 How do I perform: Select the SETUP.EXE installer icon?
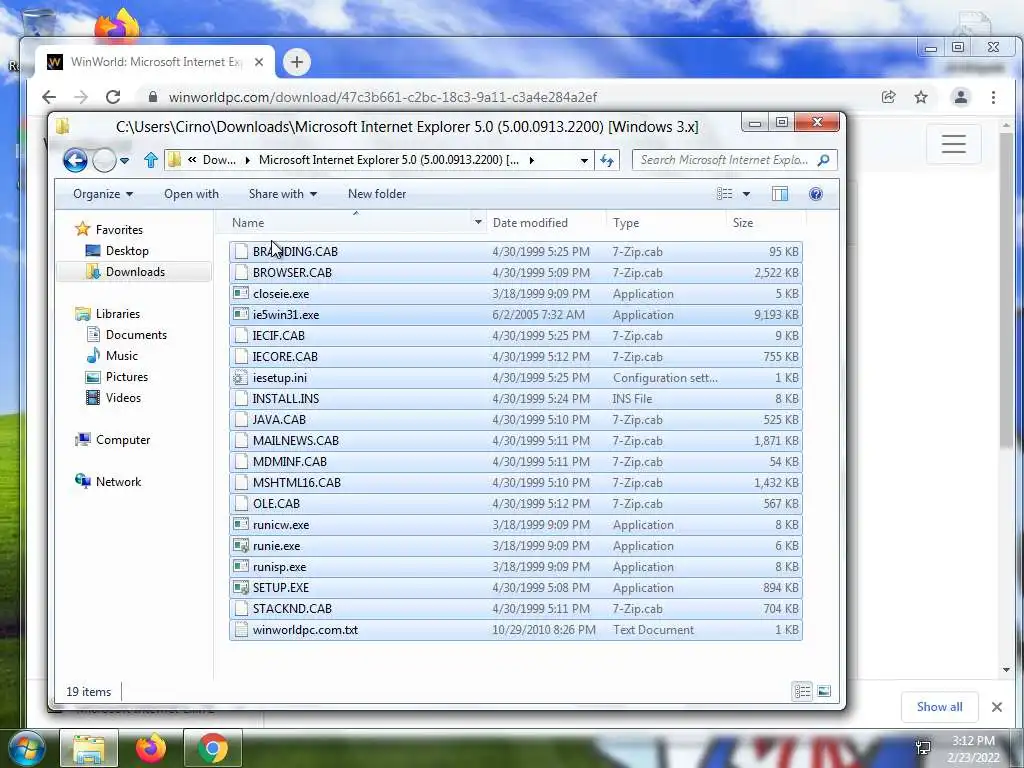pyautogui.click(x=241, y=587)
